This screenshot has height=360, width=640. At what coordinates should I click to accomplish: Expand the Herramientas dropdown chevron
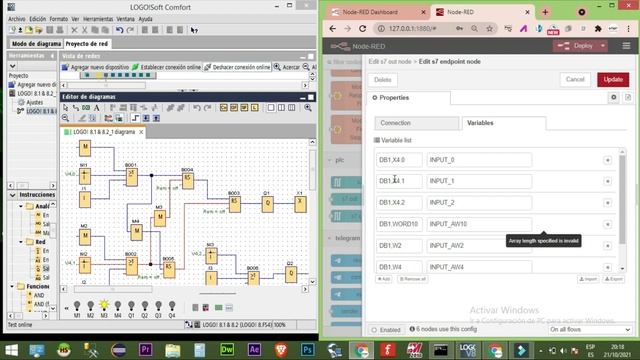[13, 66]
